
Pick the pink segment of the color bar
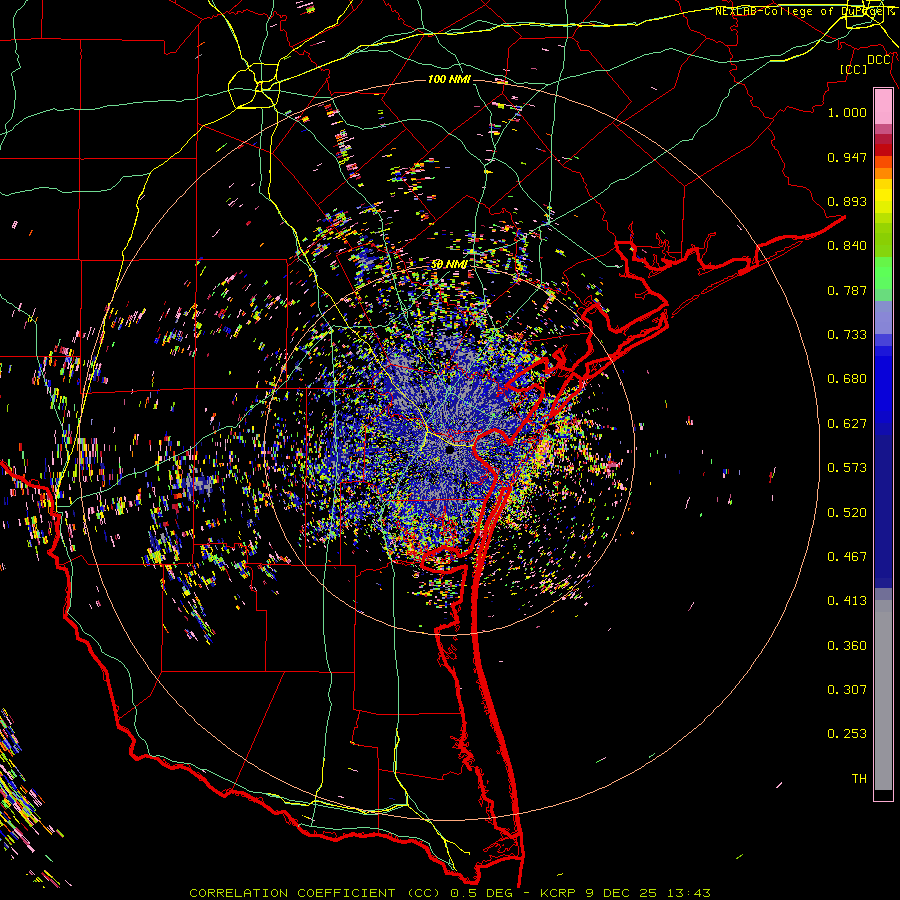pyautogui.click(x=883, y=107)
